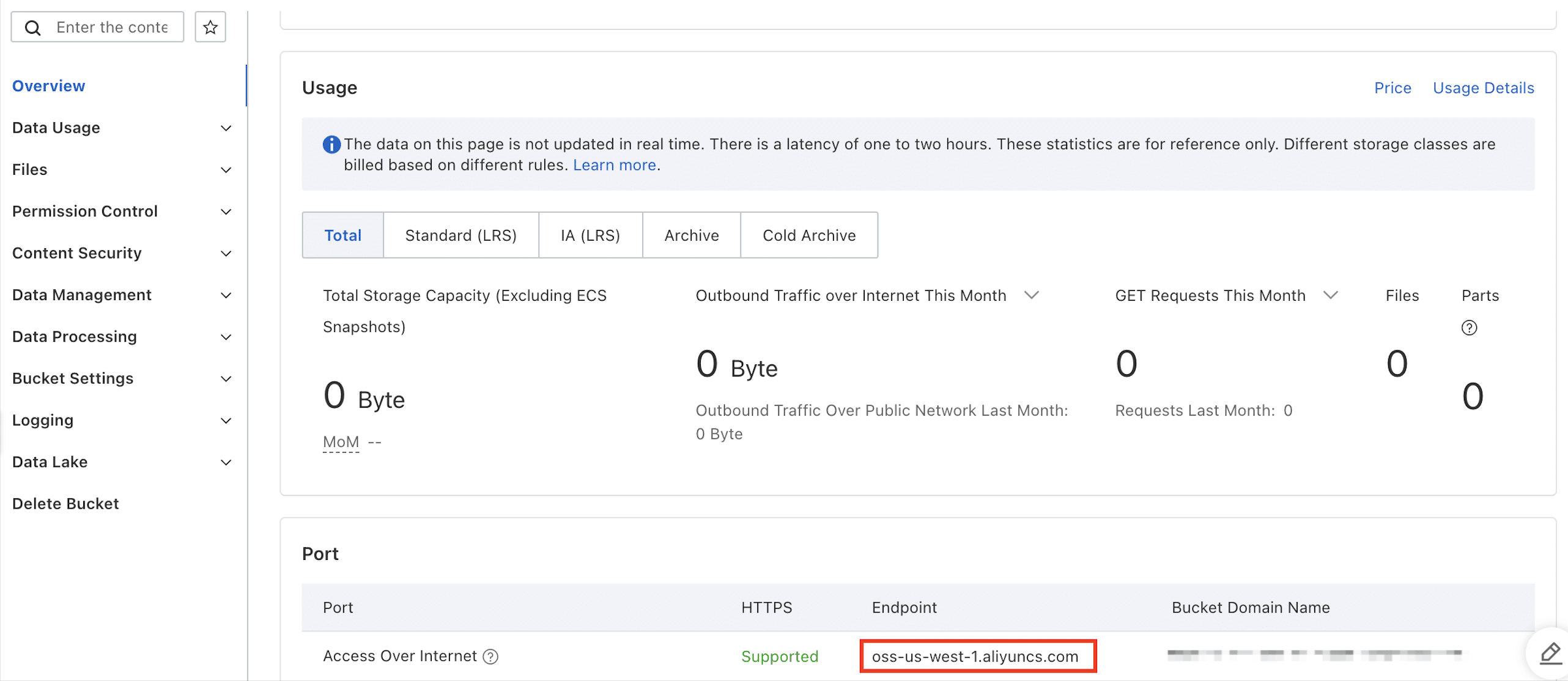Click the Total Storage Capacity label

[465, 311]
